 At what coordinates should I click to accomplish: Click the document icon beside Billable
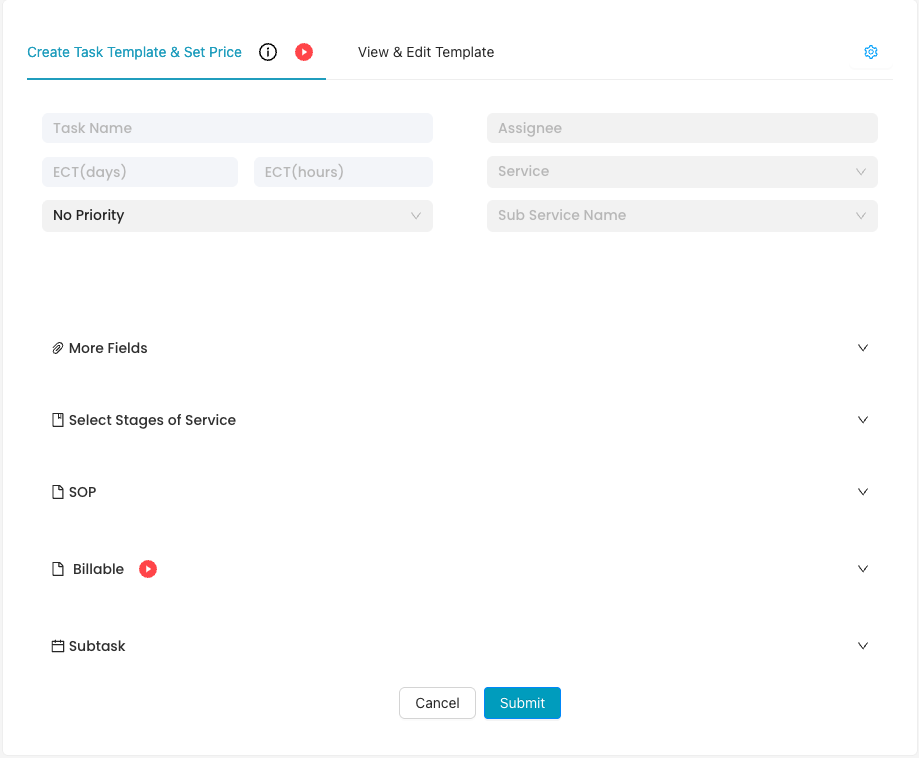pos(57,569)
